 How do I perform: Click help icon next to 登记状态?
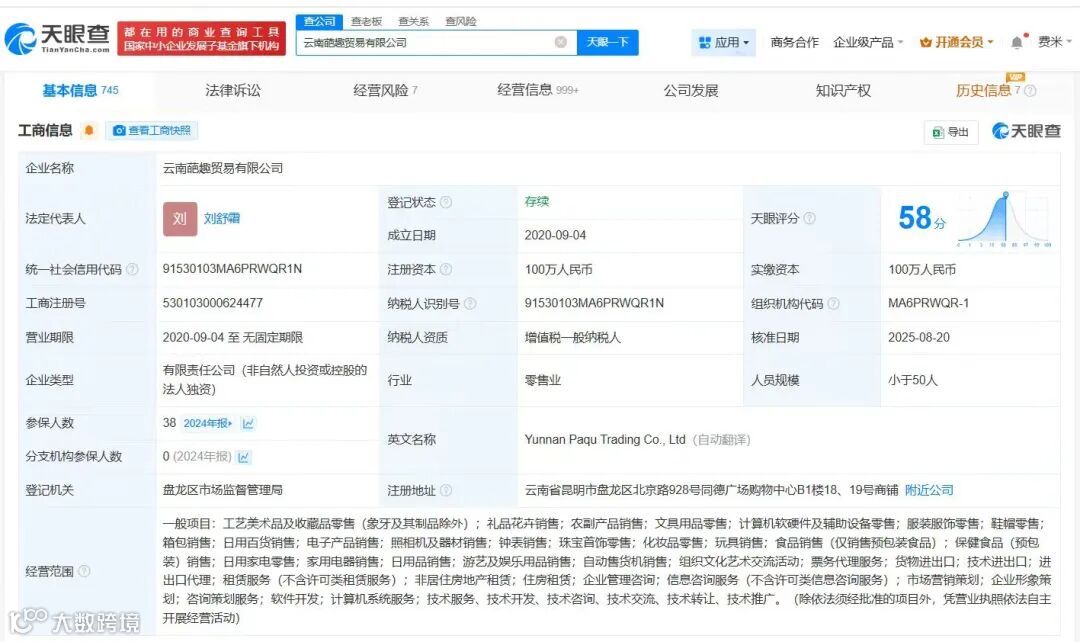446,202
